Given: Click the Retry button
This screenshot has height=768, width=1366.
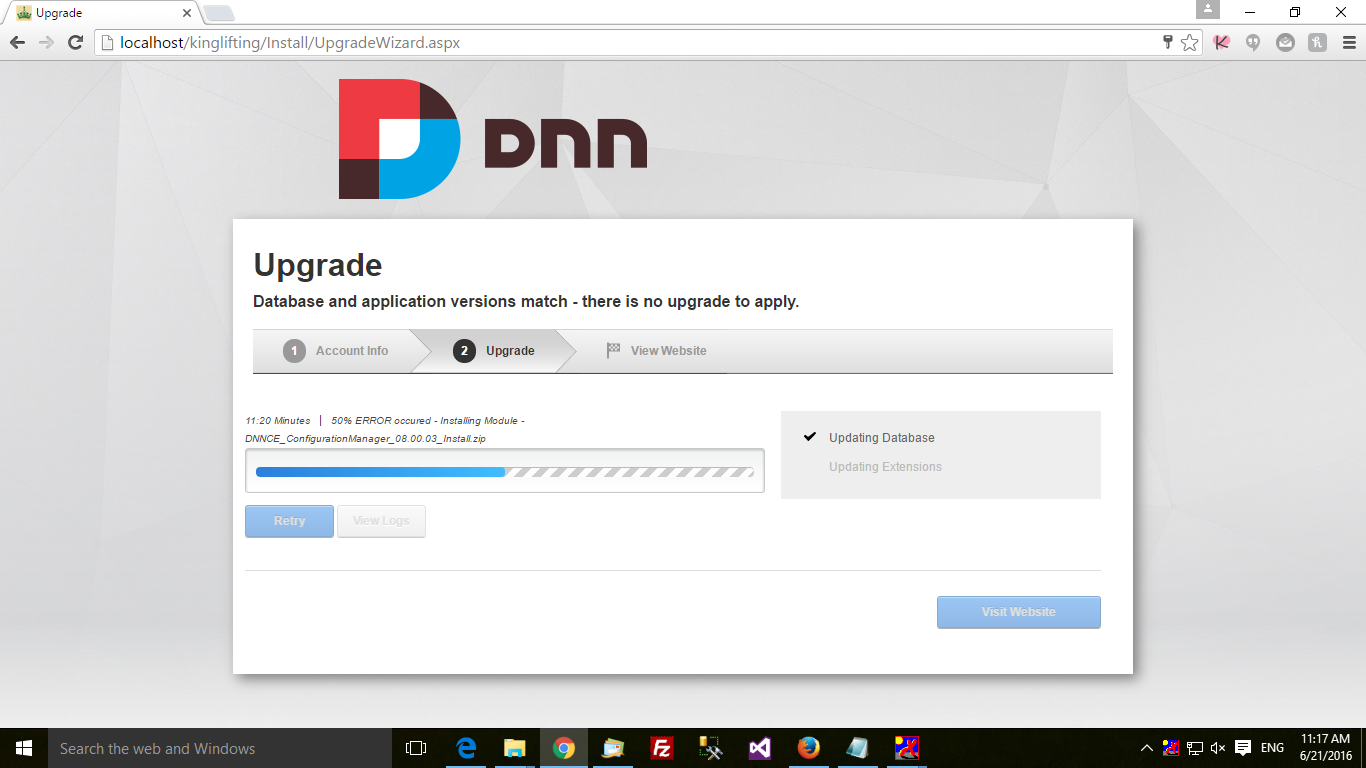Looking at the screenshot, I should coord(289,521).
